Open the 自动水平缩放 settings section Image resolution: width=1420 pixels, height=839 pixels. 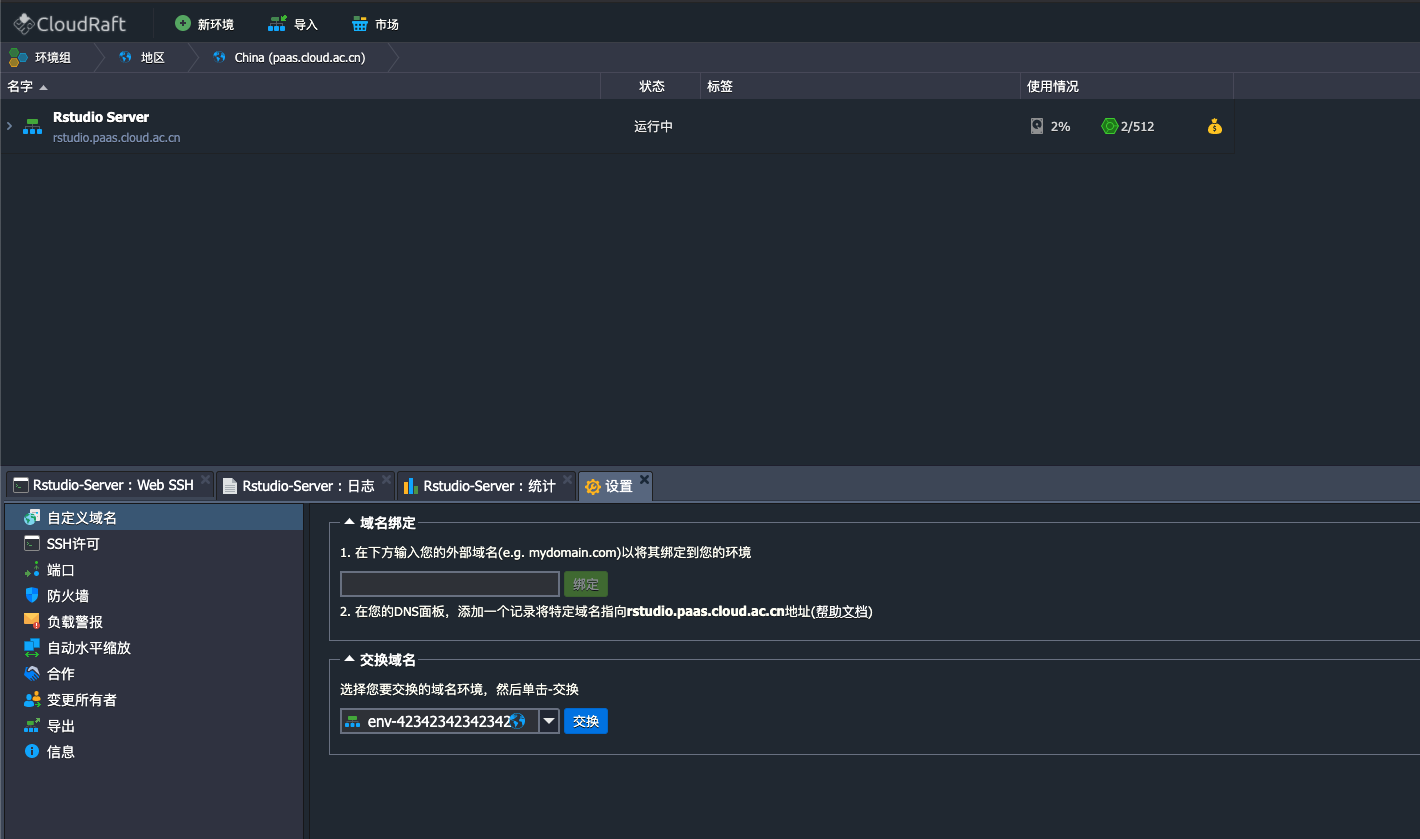pos(154,648)
